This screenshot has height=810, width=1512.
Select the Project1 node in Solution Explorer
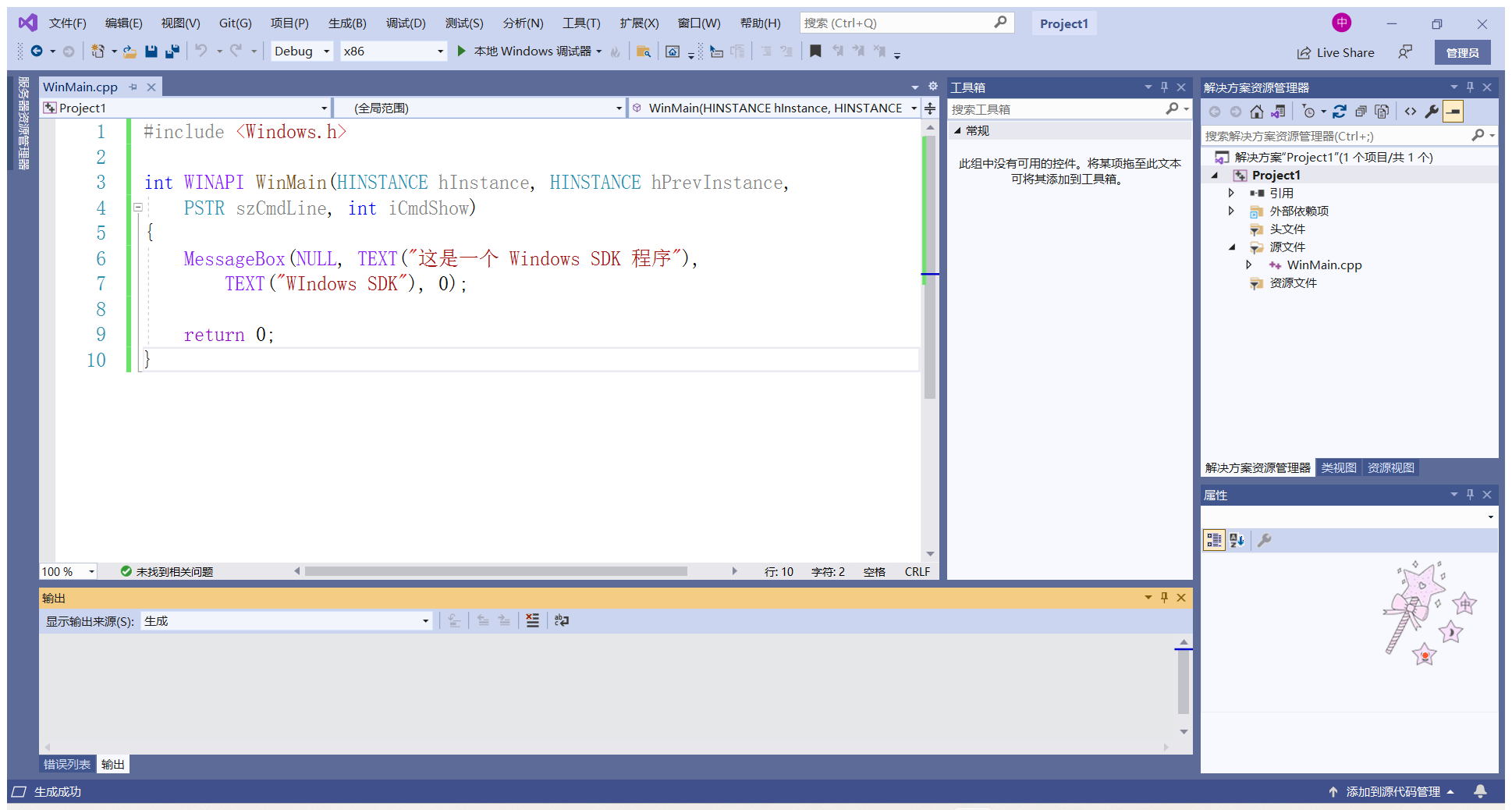click(x=1276, y=176)
